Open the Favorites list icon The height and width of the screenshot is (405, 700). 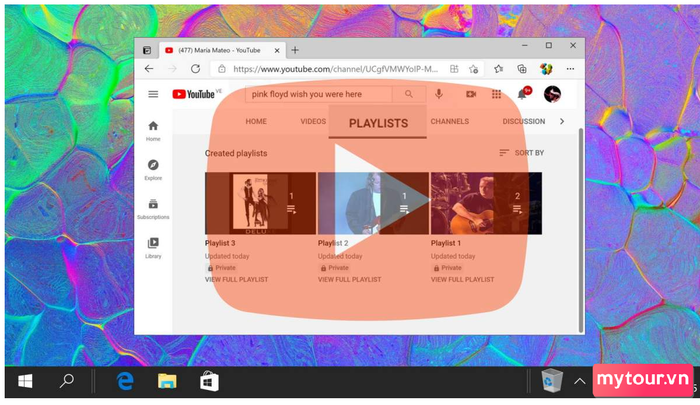point(499,69)
